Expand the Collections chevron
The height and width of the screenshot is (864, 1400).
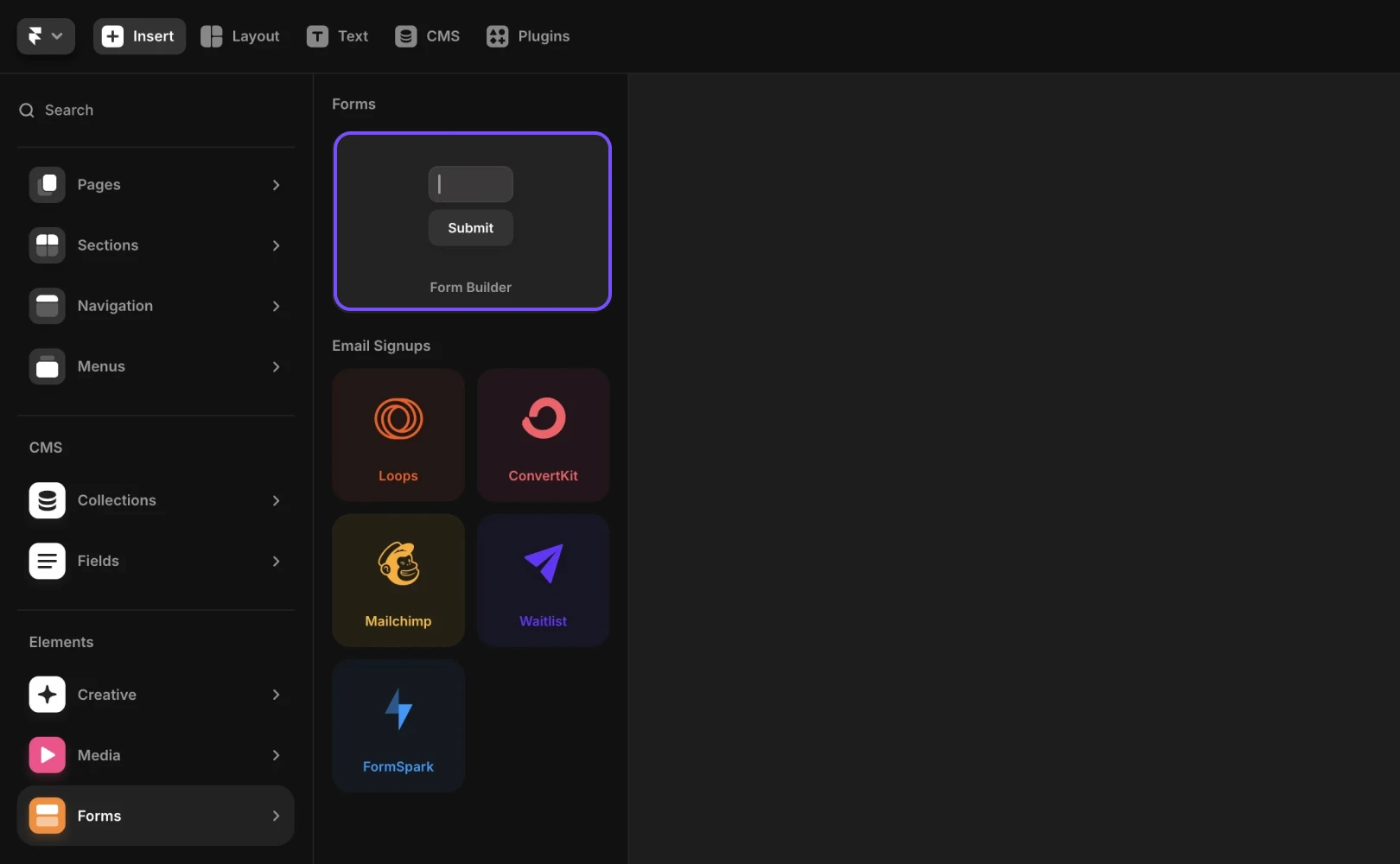click(277, 500)
